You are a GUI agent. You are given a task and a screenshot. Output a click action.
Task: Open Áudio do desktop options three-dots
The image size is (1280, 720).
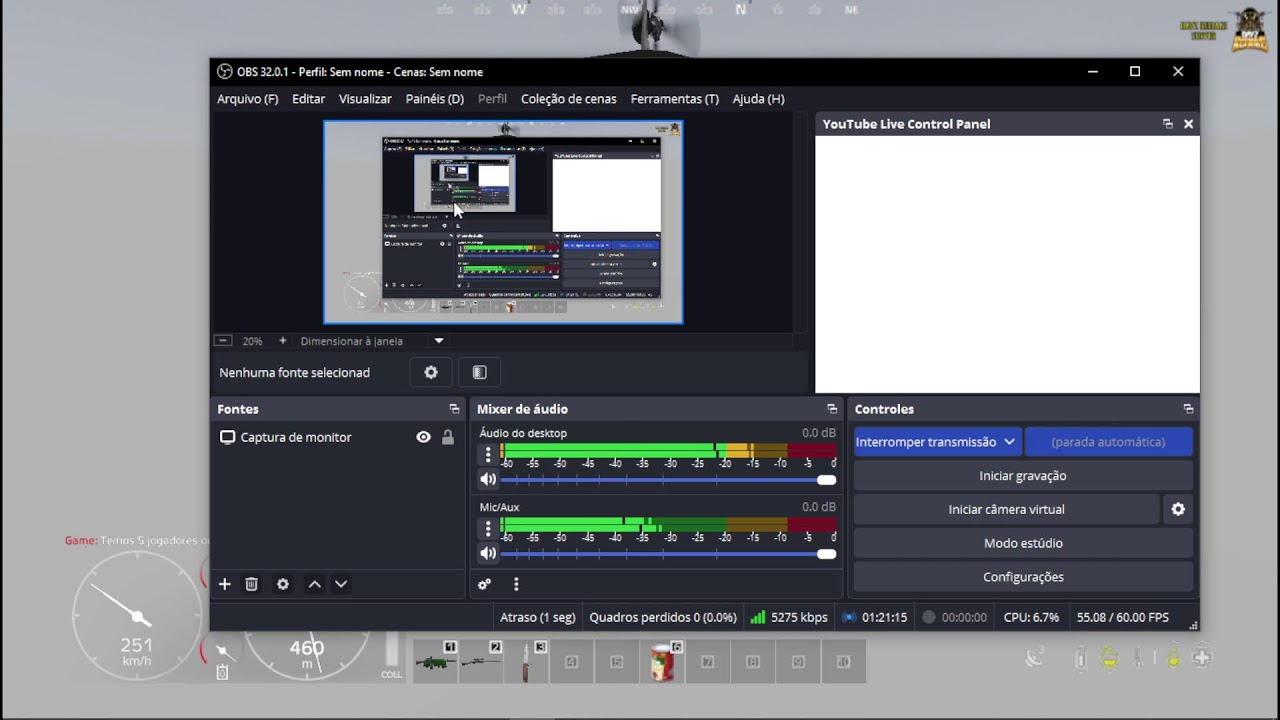[x=488, y=454]
